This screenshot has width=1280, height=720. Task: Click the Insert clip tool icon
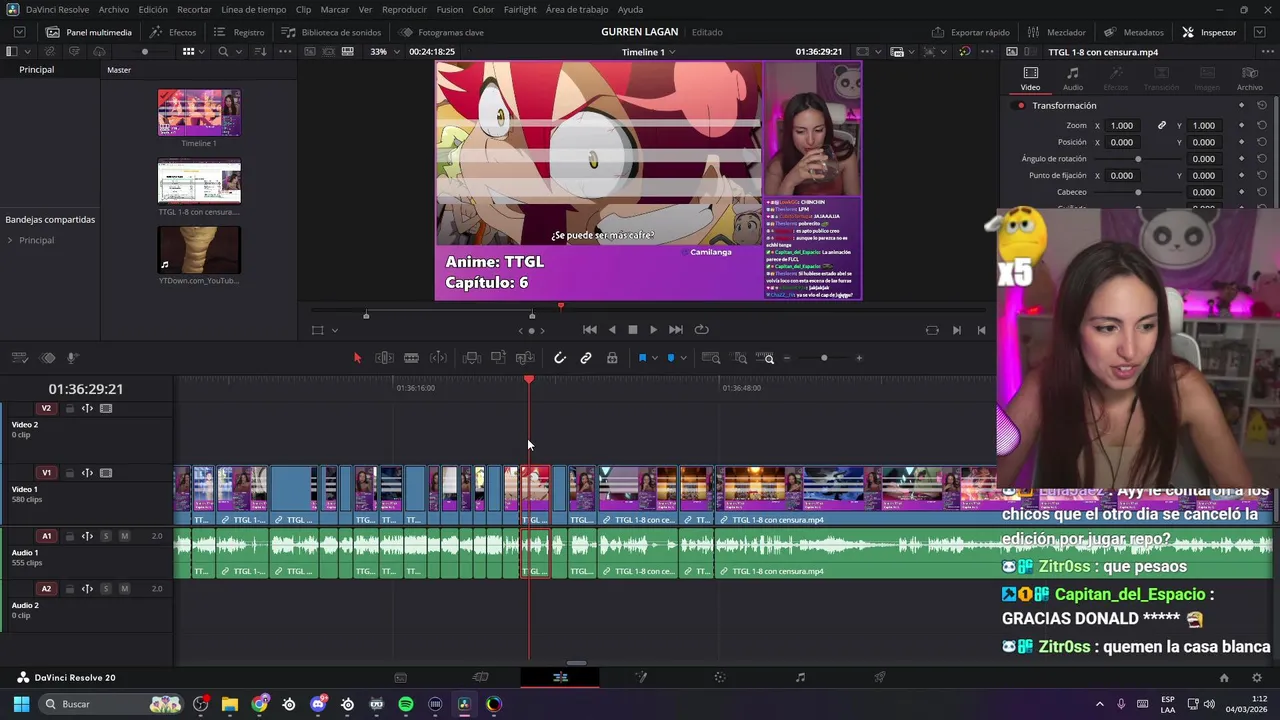pyautogui.click(x=471, y=358)
